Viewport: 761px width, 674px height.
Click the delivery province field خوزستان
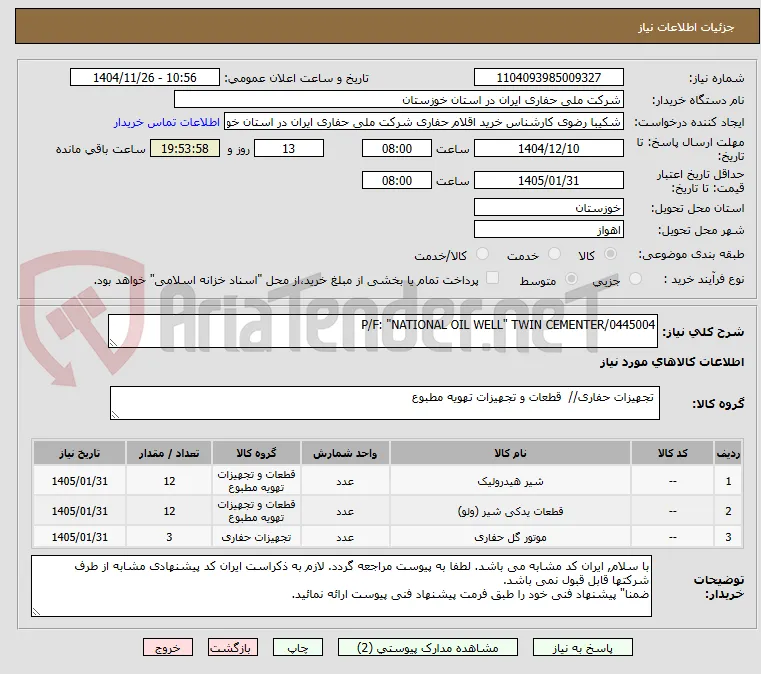click(548, 208)
